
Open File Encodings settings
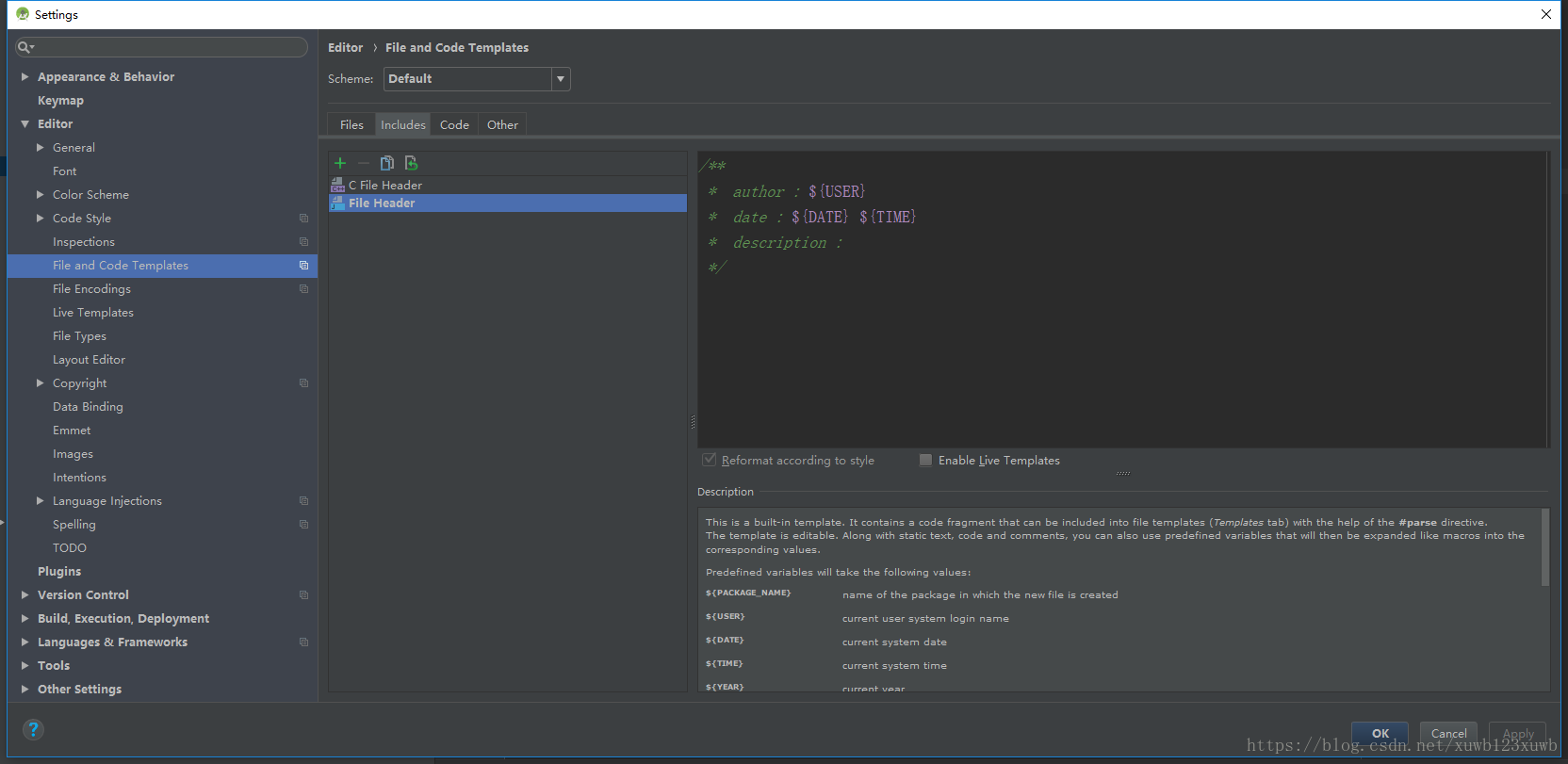point(91,289)
